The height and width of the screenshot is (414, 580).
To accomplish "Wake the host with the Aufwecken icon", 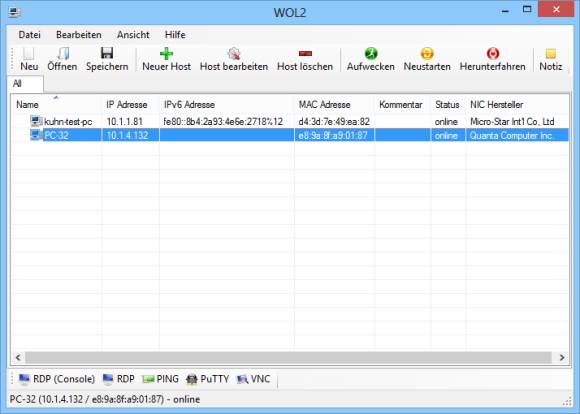I will click(371, 54).
